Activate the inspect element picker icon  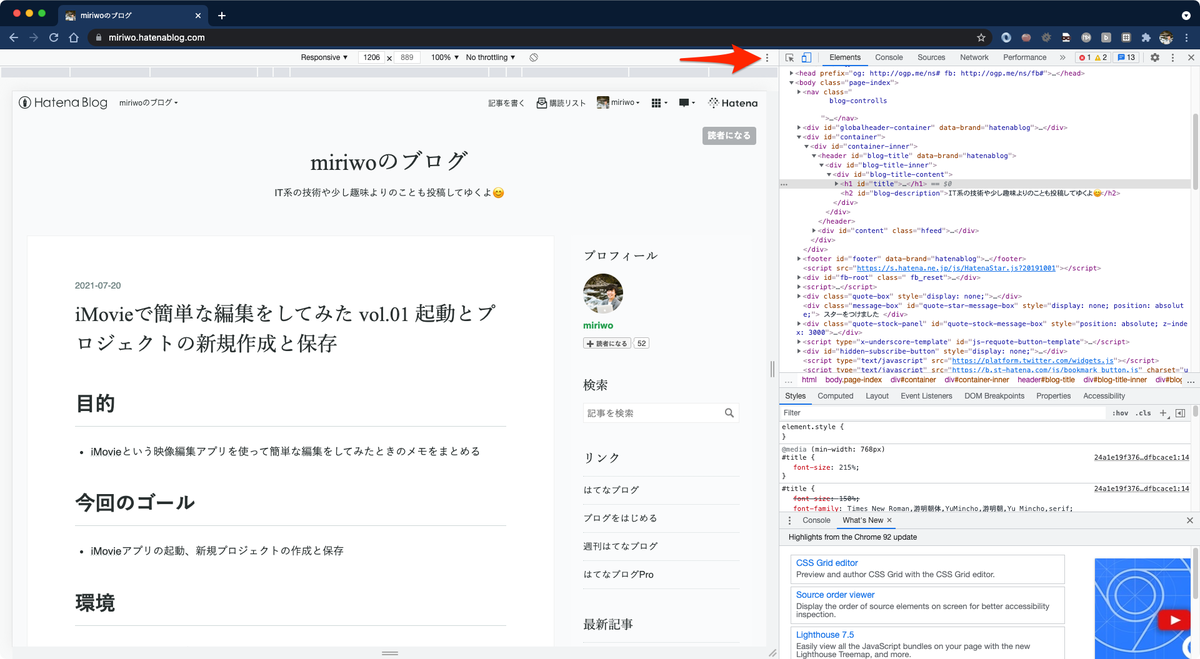tap(789, 58)
